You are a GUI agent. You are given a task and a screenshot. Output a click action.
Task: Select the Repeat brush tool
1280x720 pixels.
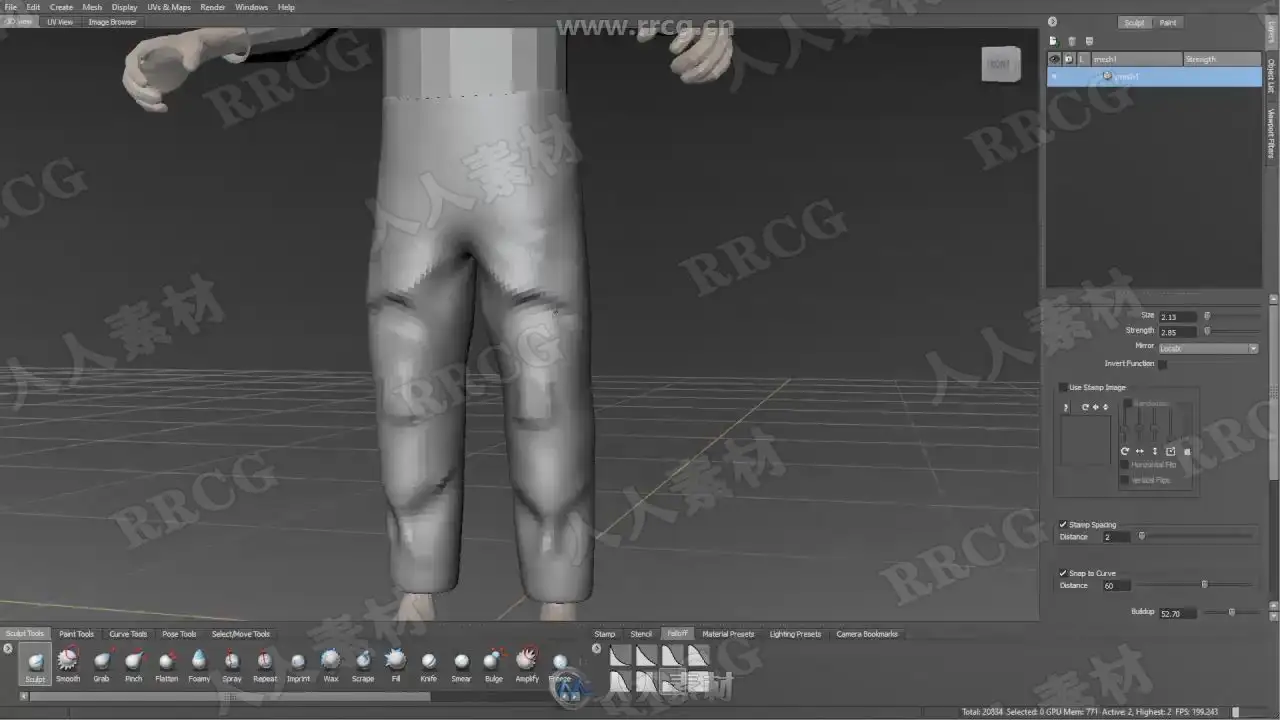[x=265, y=664]
